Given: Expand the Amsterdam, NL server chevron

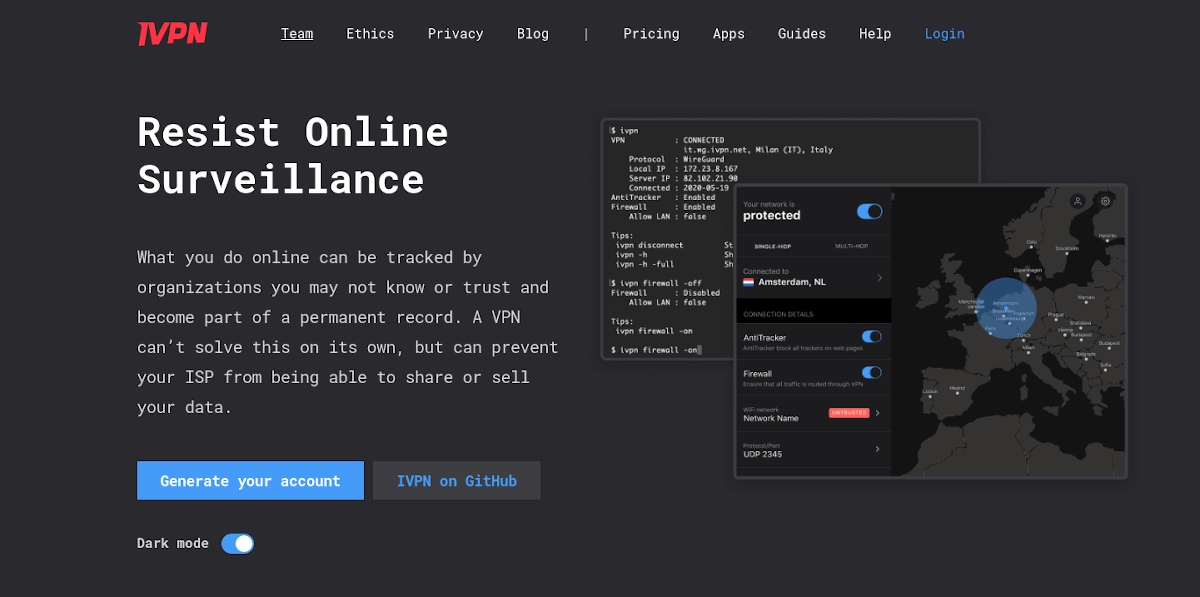Looking at the screenshot, I should 879,277.
